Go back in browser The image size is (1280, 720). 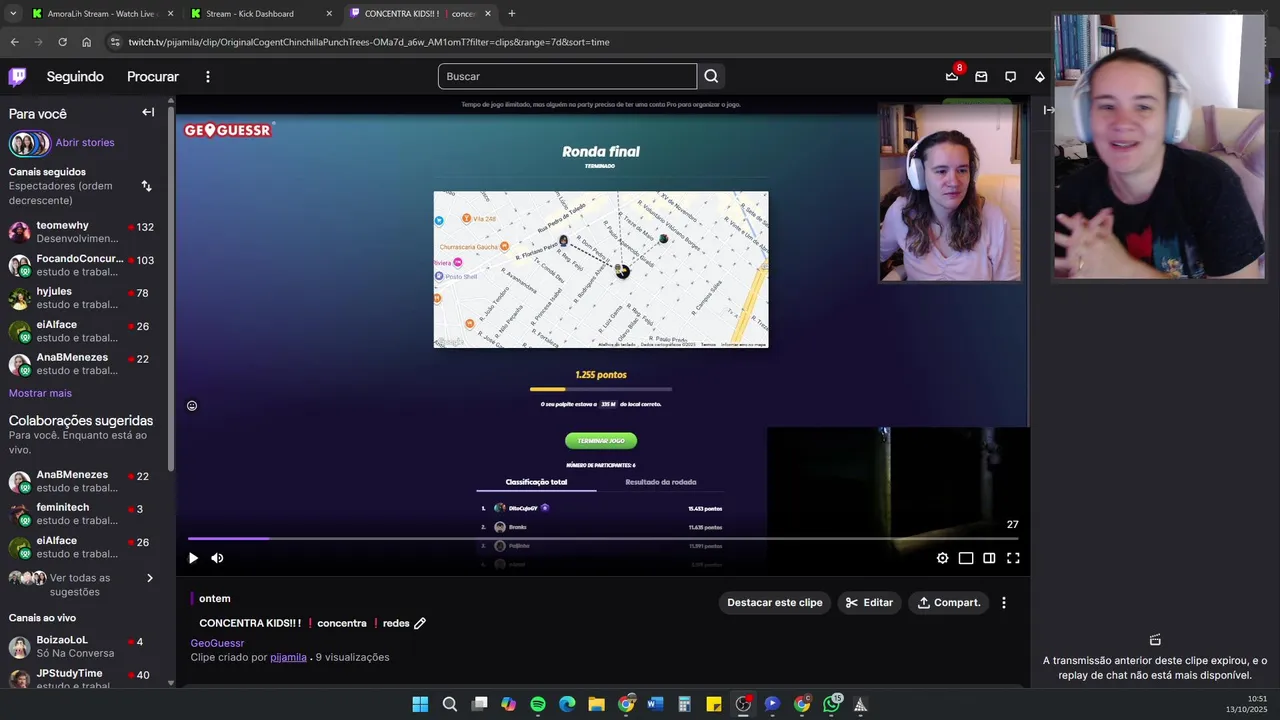(14, 42)
